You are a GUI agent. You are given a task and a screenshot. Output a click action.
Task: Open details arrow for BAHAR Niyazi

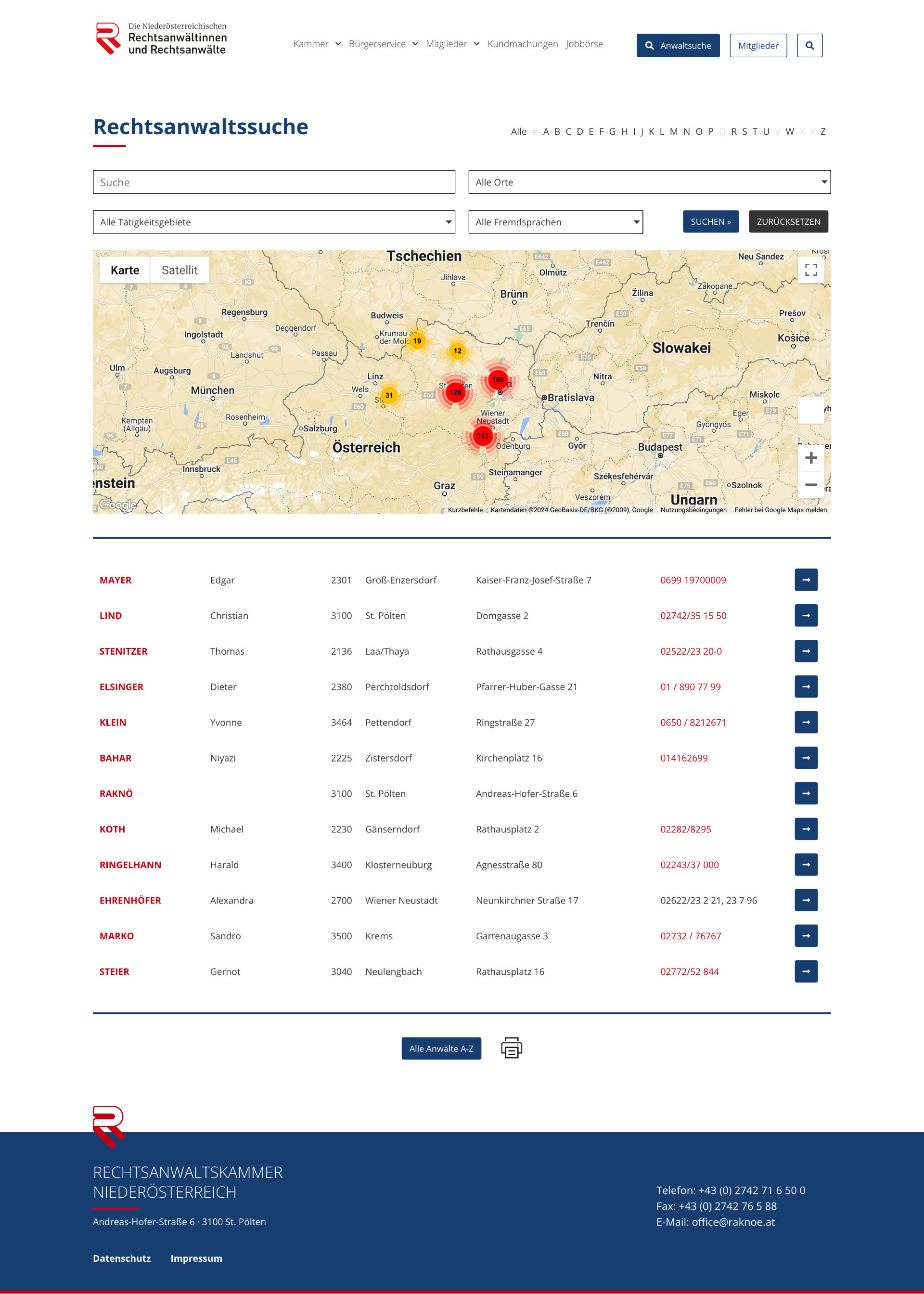[x=806, y=758]
